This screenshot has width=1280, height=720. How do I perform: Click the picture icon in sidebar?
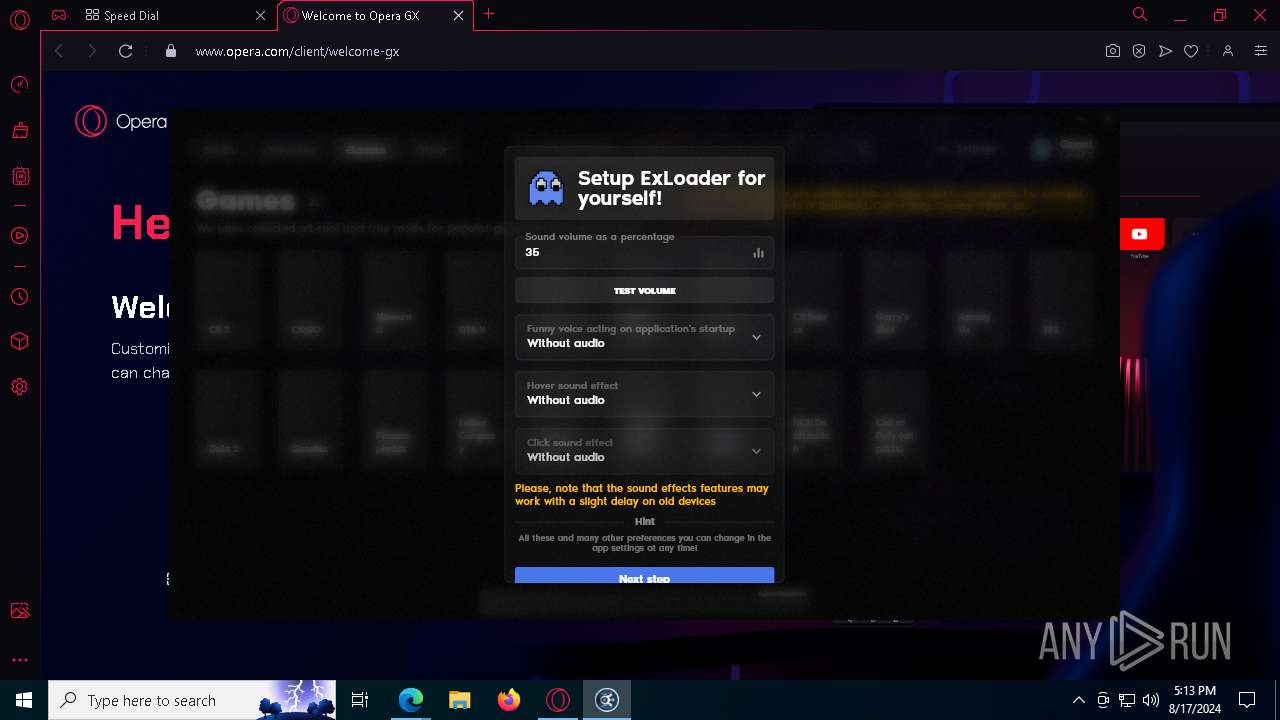point(19,610)
